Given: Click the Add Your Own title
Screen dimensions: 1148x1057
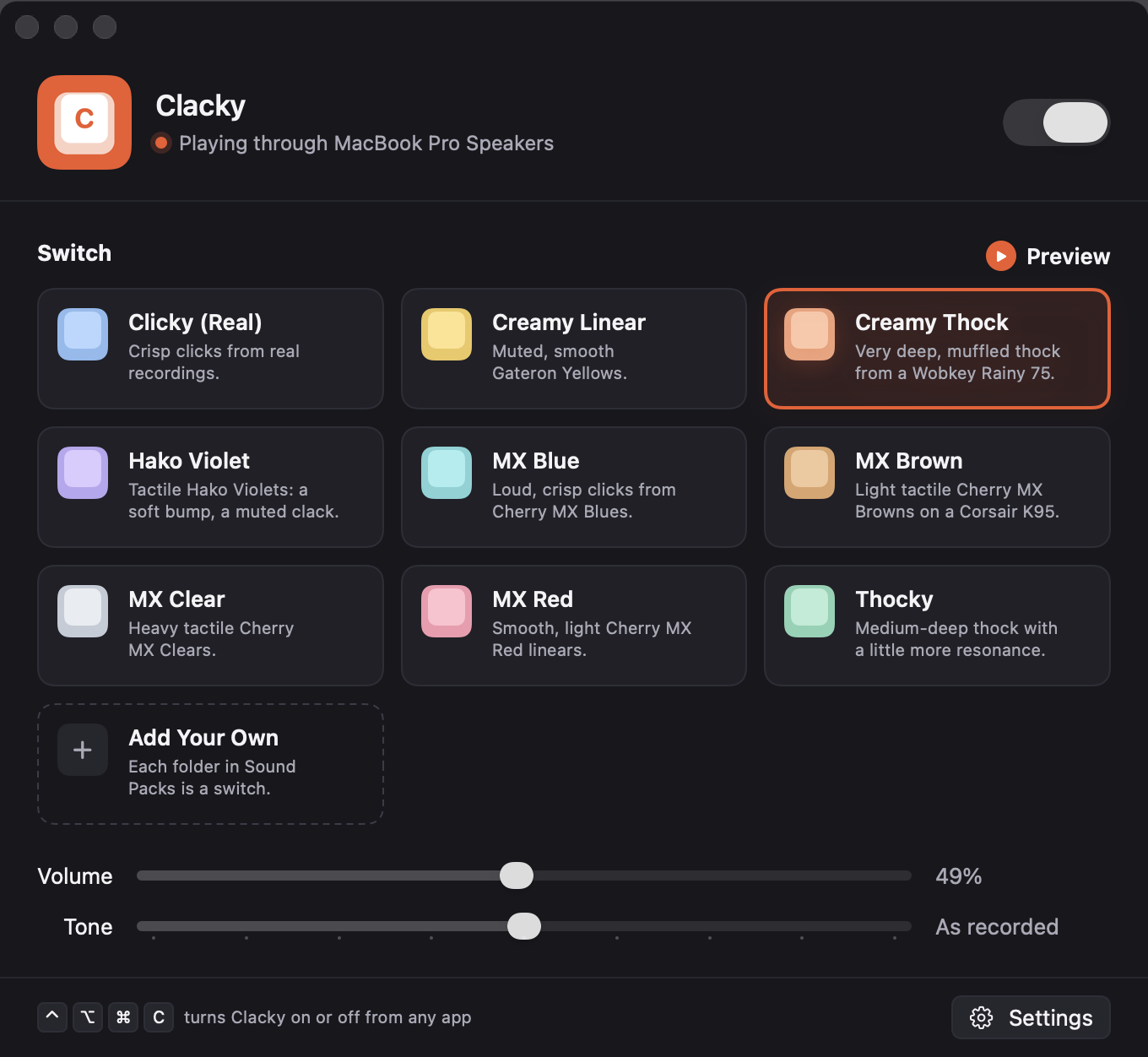Looking at the screenshot, I should pyautogui.click(x=203, y=738).
